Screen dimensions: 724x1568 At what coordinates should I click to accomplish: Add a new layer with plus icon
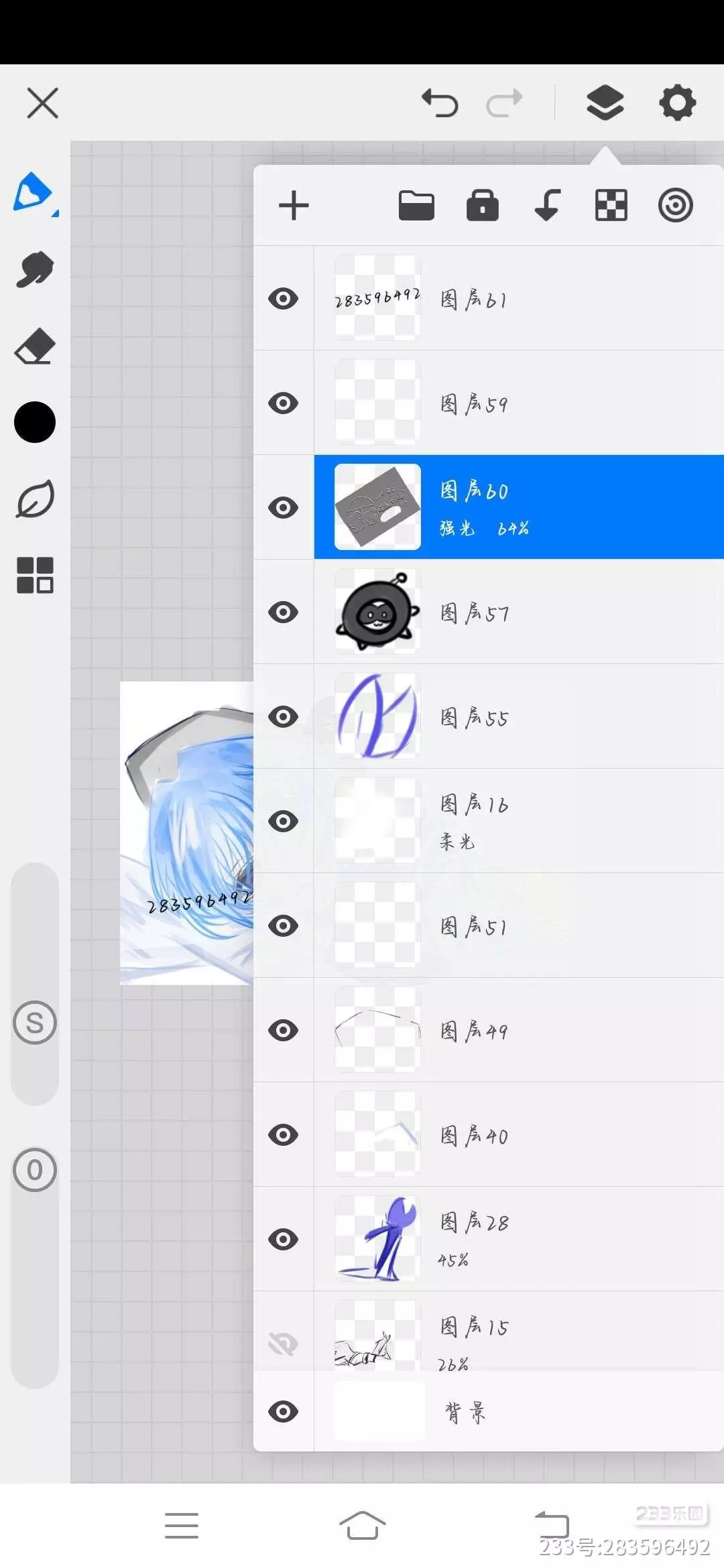click(x=294, y=205)
